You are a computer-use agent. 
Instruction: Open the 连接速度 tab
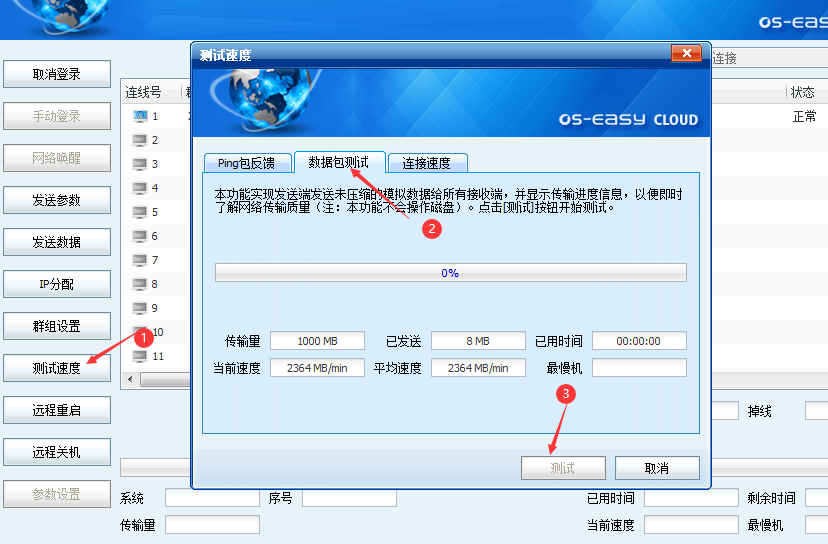click(x=426, y=163)
